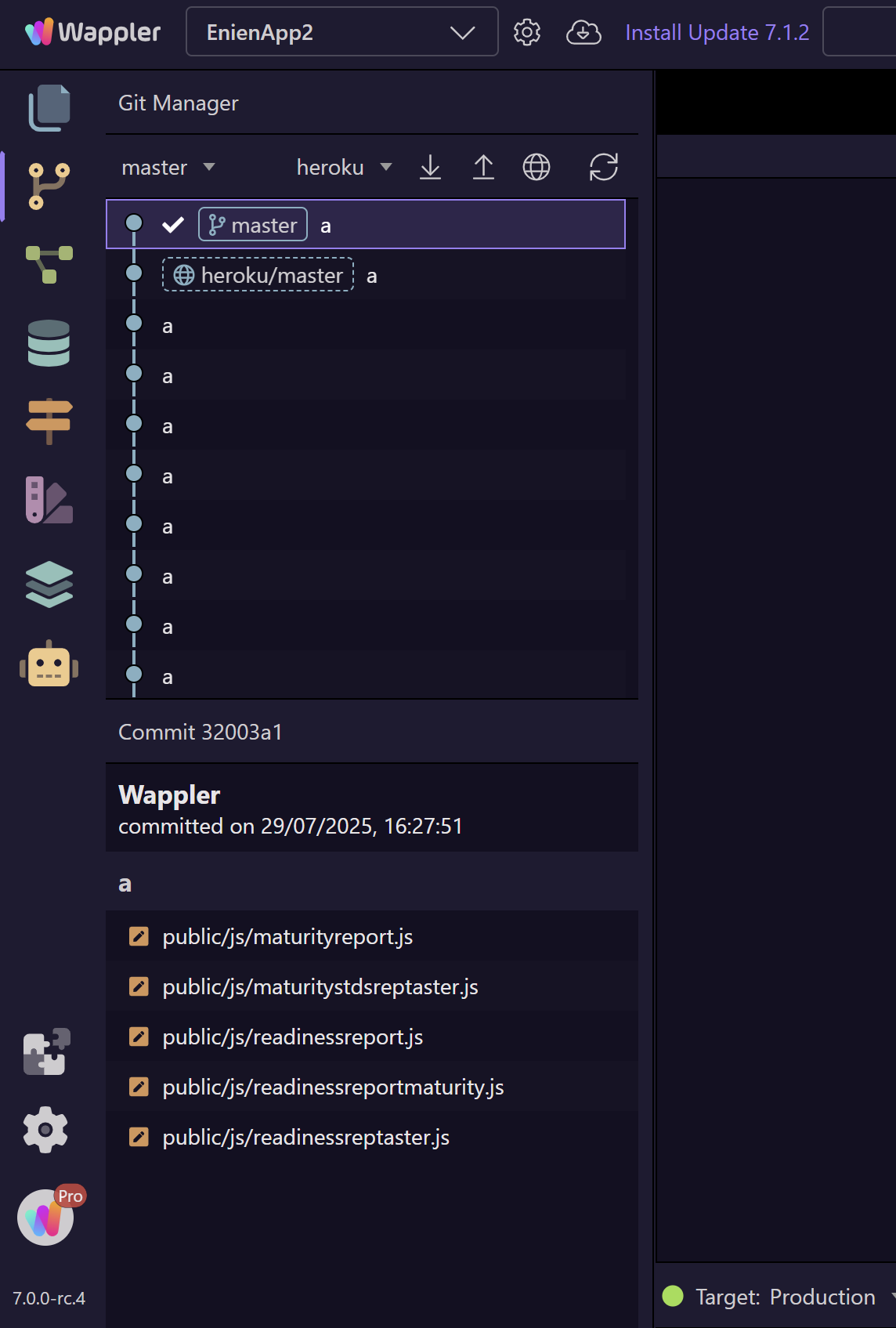896x1328 pixels.
Task: Click the refresh Git history icon
Action: coord(603,167)
